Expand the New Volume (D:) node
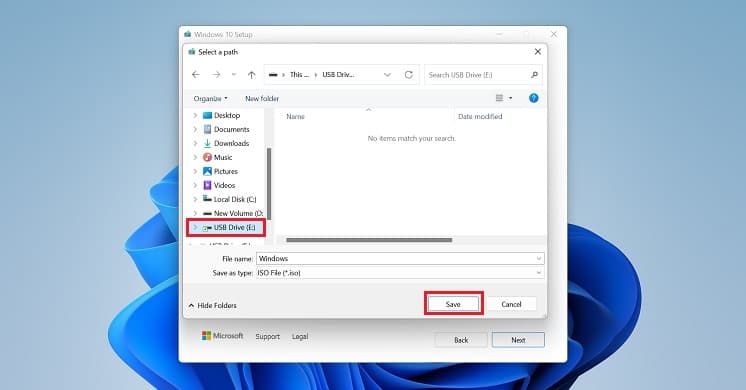The height and width of the screenshot is (390, 746). [195, 214]
